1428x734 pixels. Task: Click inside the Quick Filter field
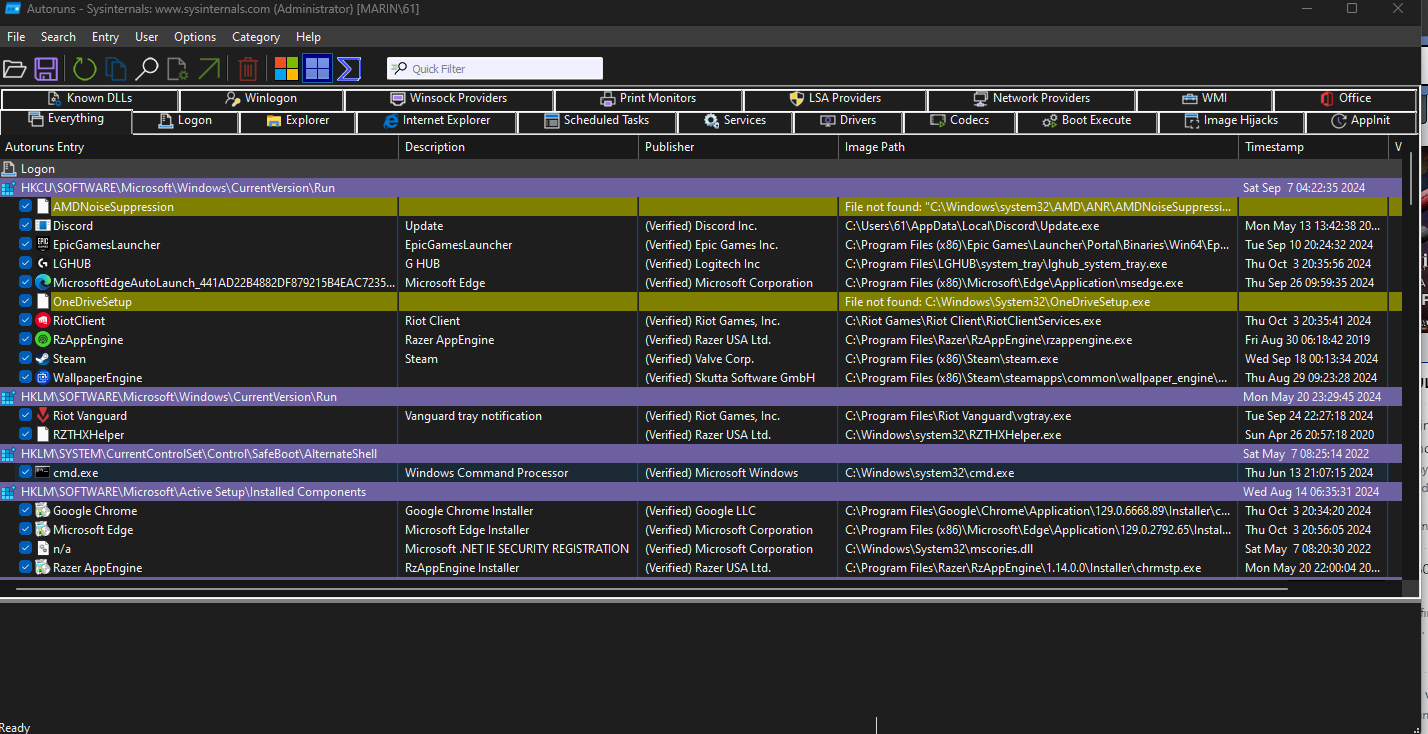[x=495, y=69]
